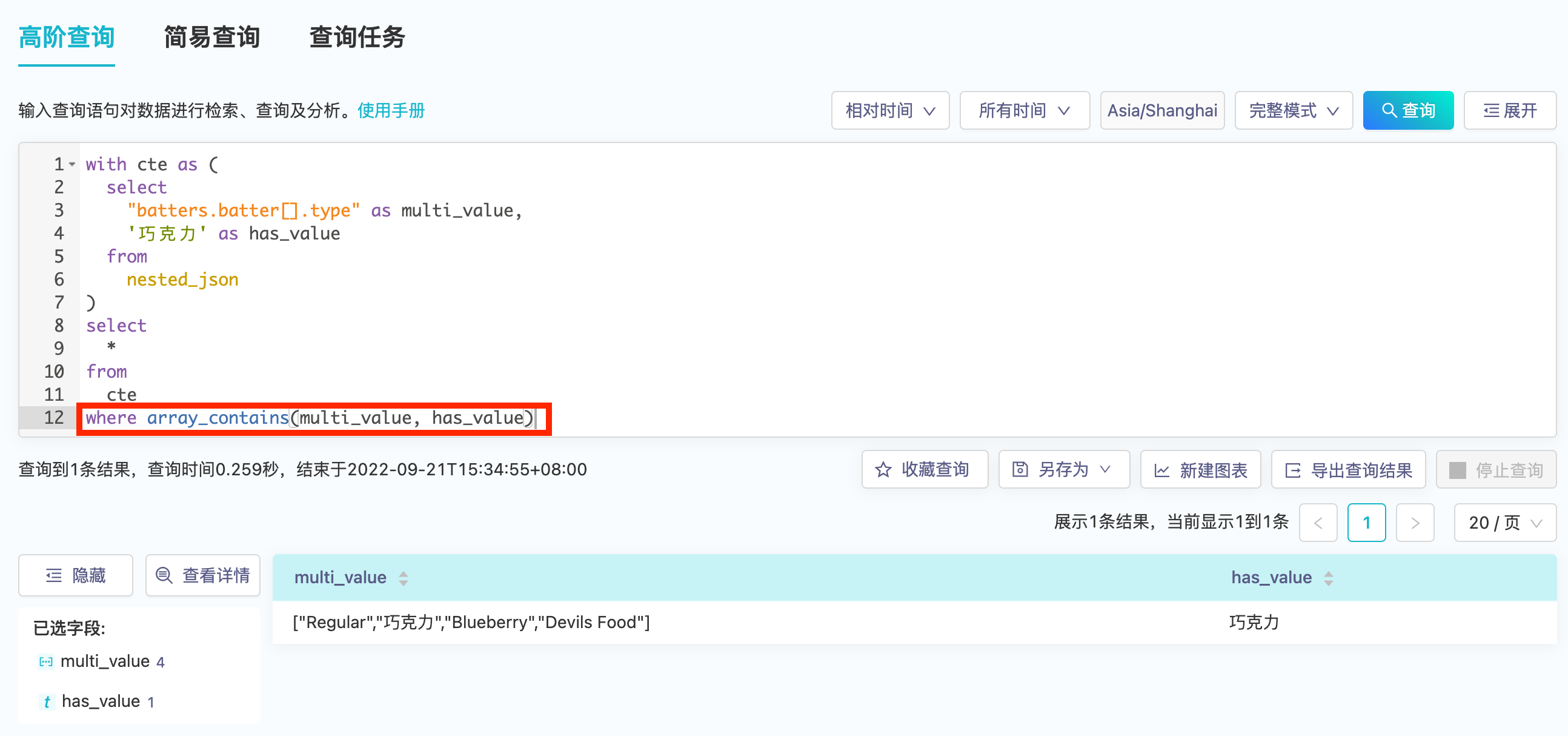Click the "batters.batter[].type" string in editor
Screen dimensions: 1568x736
coord(244,210)
